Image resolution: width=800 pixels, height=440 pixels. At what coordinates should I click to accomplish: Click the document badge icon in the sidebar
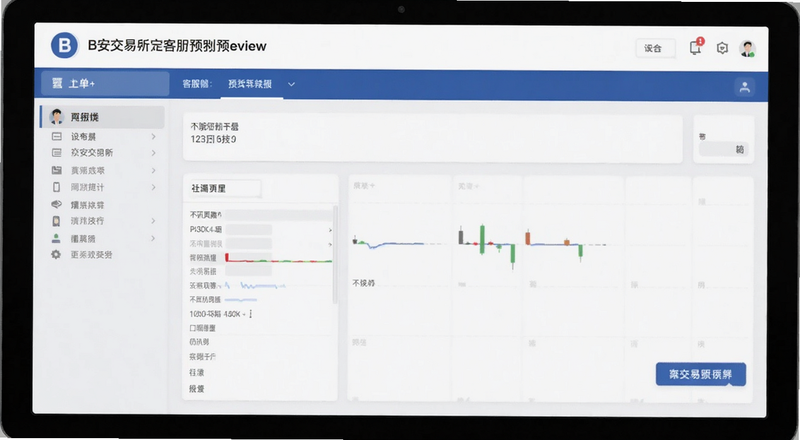tap(57, 221)
